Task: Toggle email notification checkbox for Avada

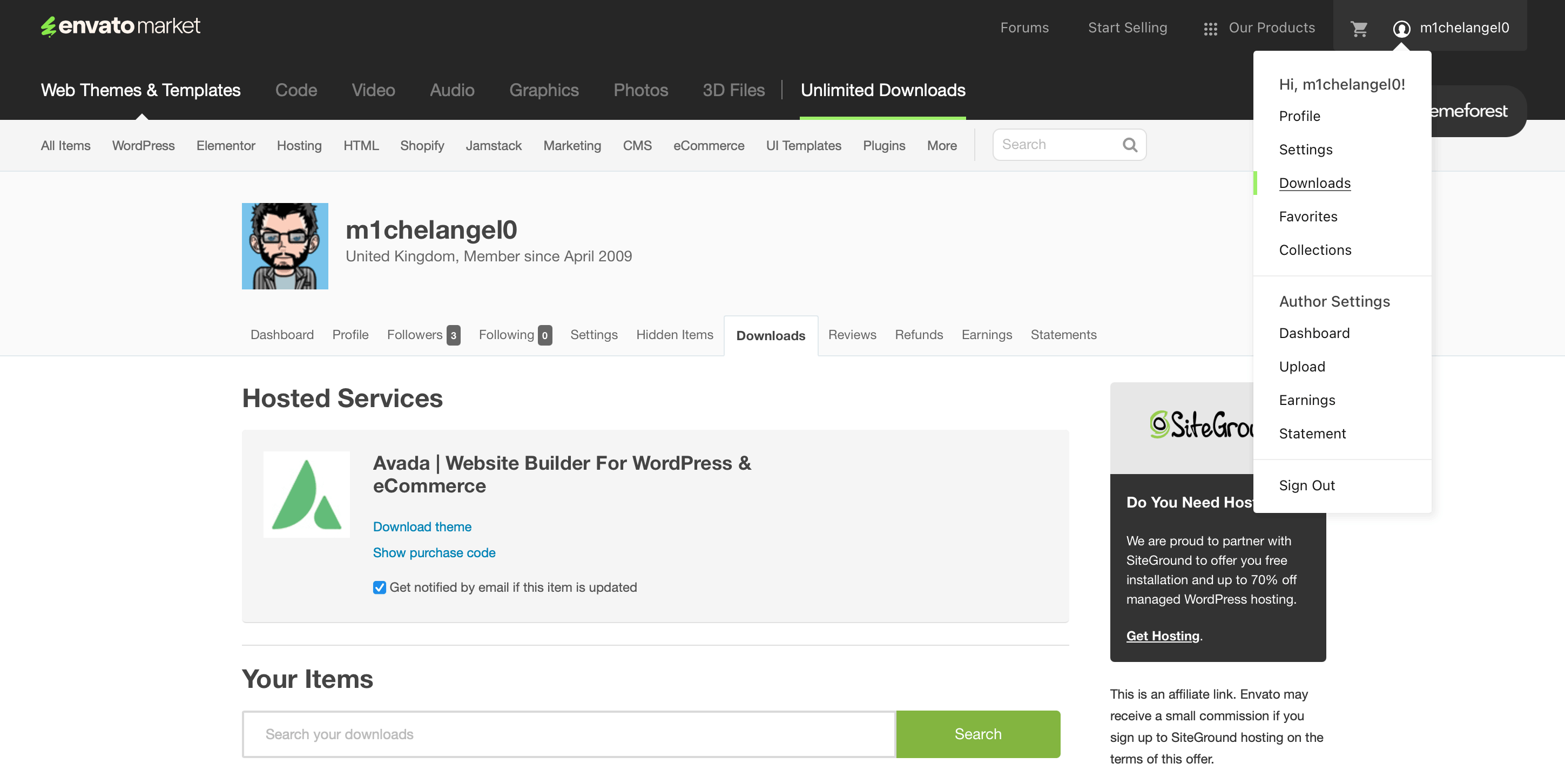Action: [379, 587]
